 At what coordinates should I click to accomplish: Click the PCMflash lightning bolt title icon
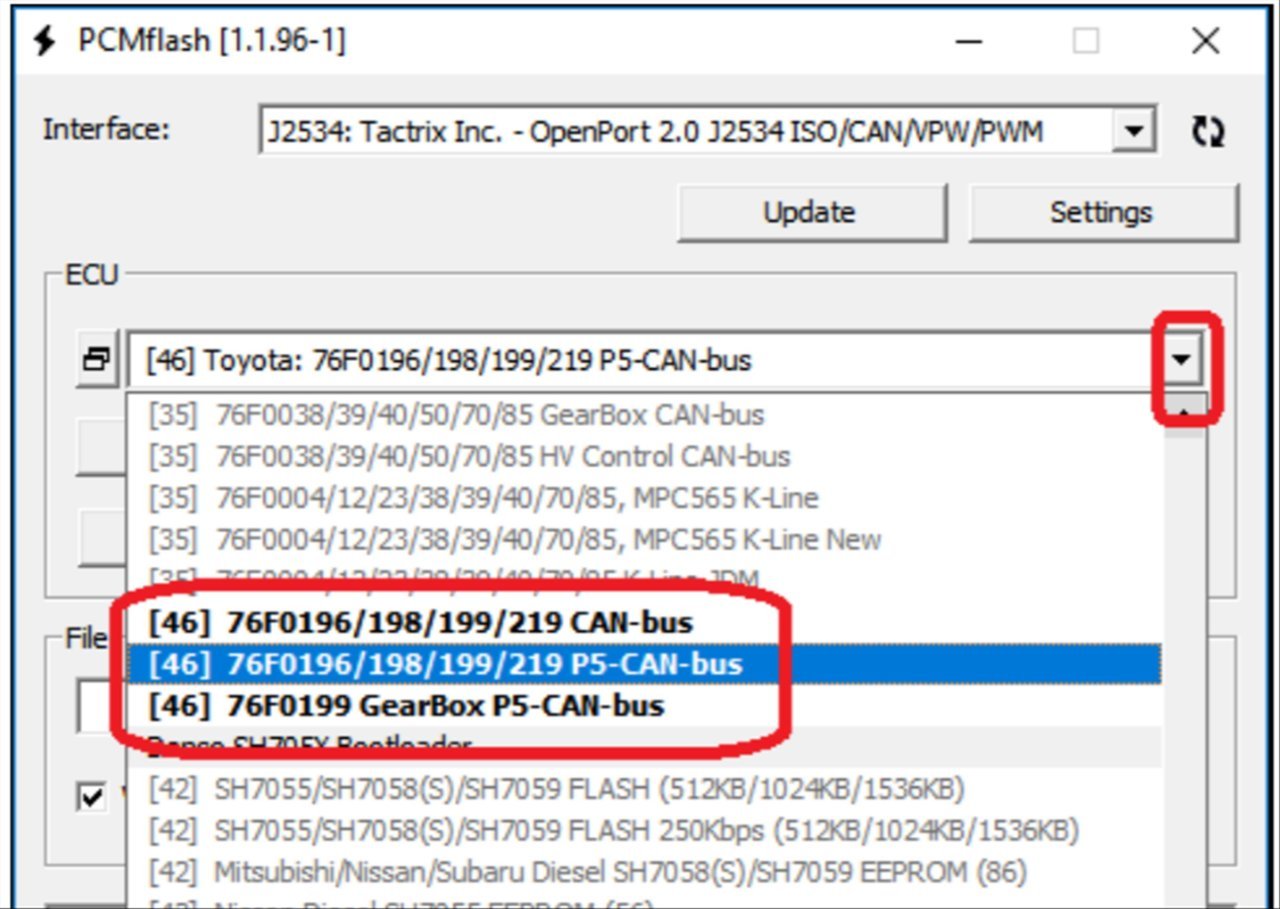[x=45, y=41]
